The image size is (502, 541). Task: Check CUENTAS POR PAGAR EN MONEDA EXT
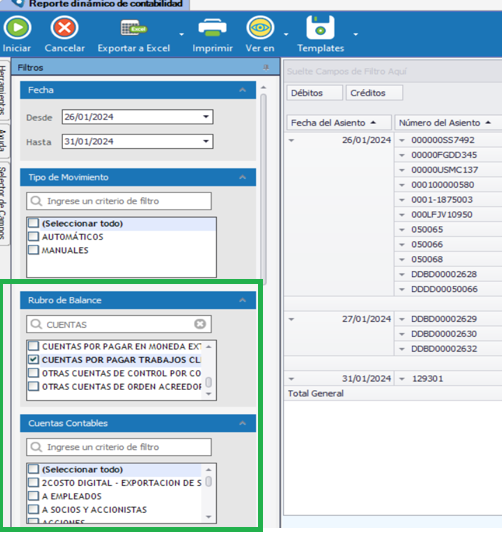[x=33, y=346]
